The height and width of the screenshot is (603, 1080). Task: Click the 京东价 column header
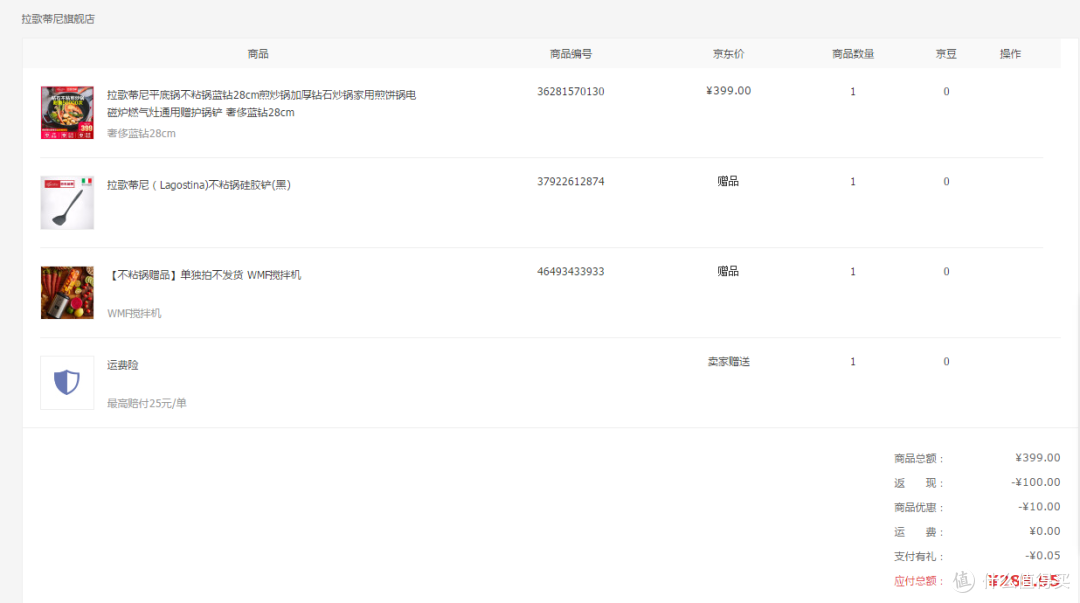point(729,54)
